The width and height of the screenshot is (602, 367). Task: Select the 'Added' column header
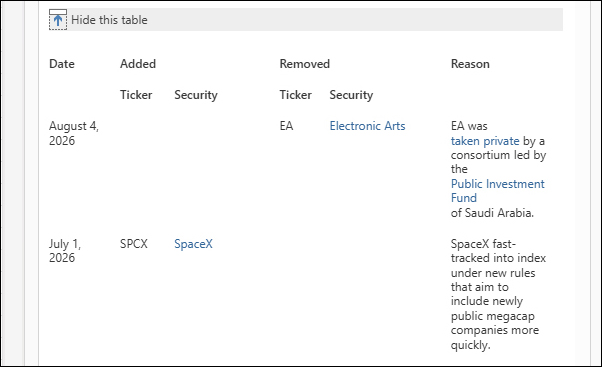tap(138, 64)
